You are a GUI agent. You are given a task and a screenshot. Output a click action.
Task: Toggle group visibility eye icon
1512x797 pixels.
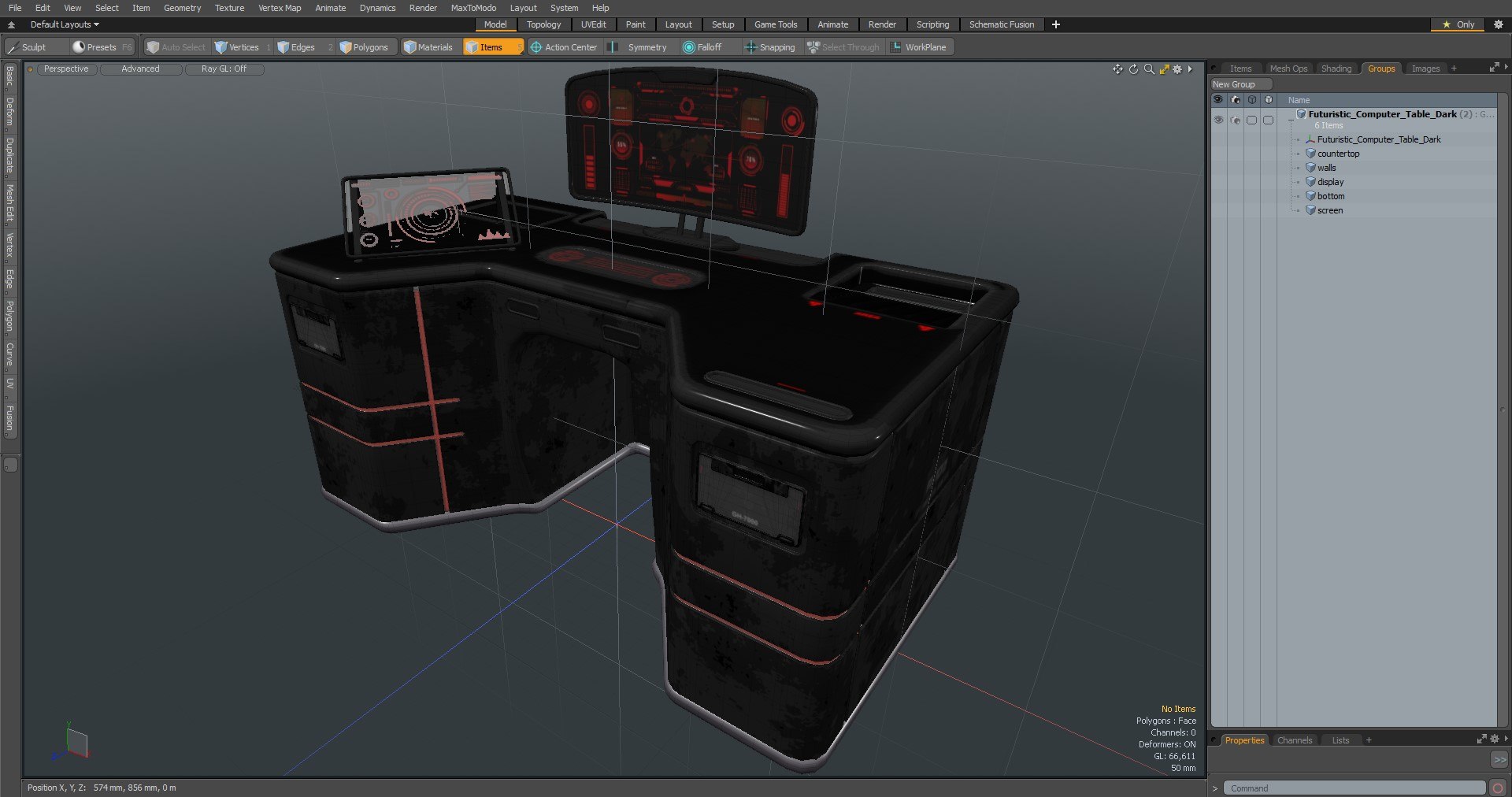pyautogui.click(x=1218, y=120)
